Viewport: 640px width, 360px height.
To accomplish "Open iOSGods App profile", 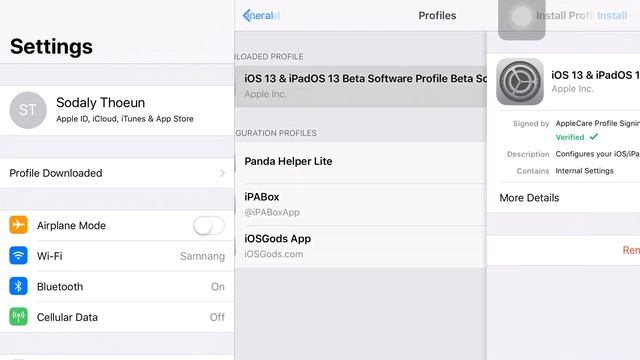I will pyautogui.click(x=361, y=246).
